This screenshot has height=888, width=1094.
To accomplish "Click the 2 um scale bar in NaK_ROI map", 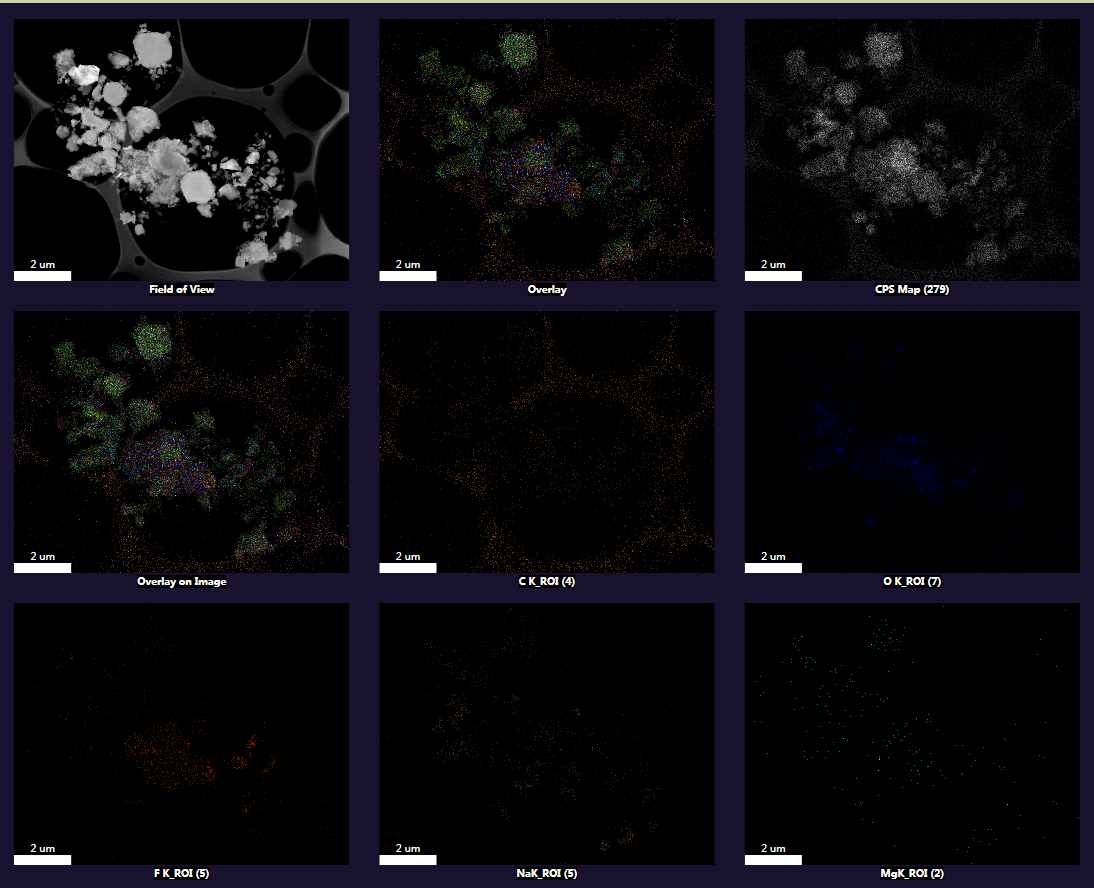I will [408, 859].
